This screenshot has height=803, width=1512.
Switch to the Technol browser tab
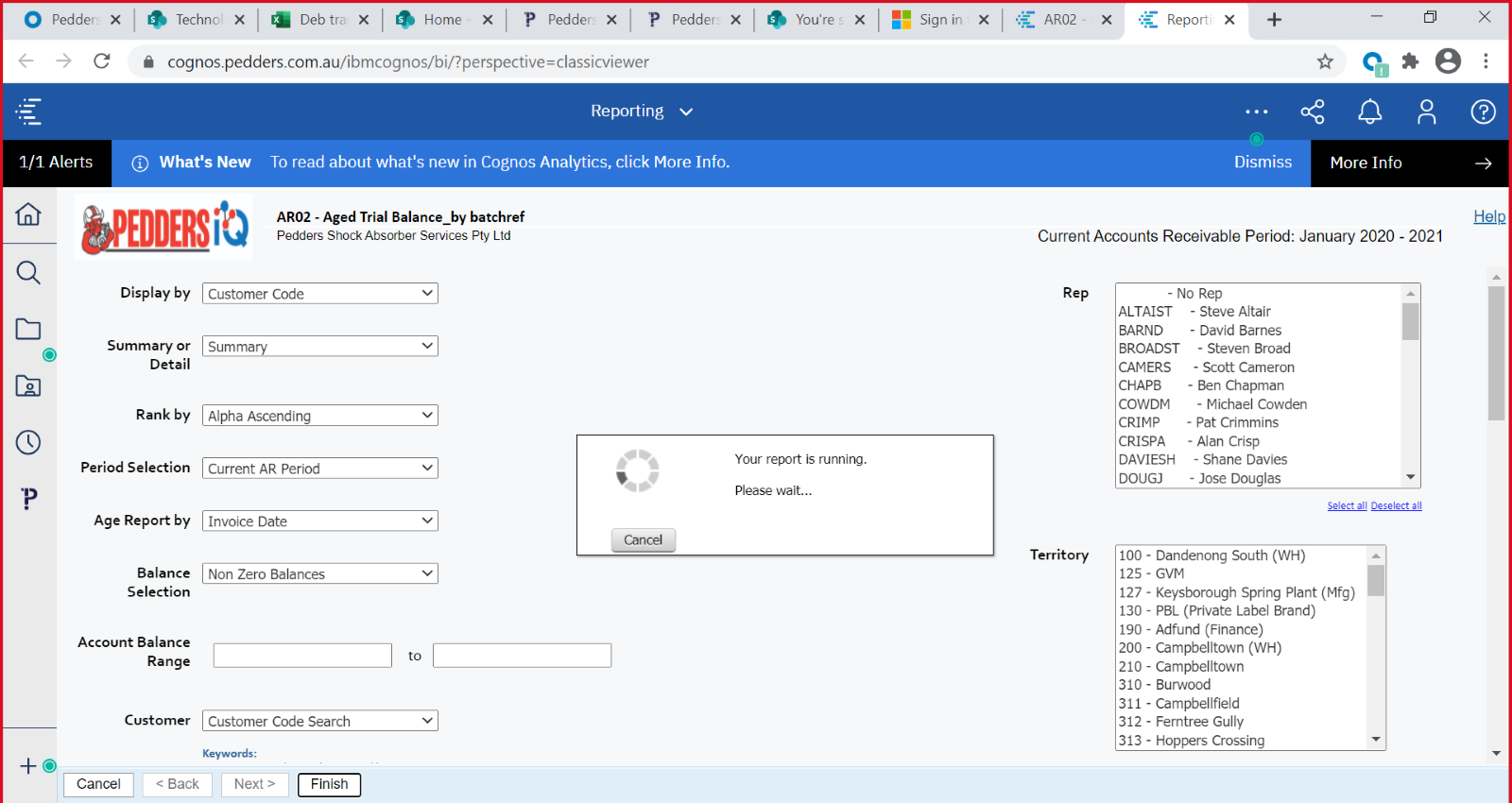[197, 20]
